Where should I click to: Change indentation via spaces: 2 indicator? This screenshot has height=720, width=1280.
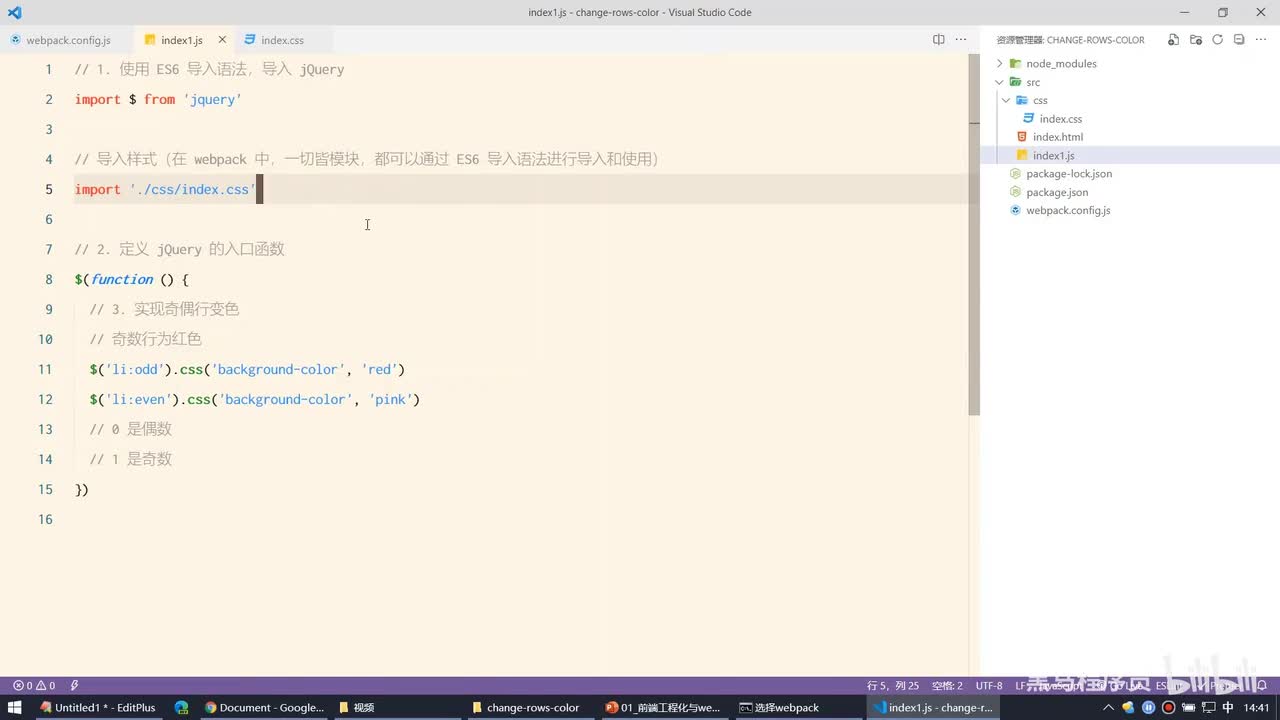(947, 686)
